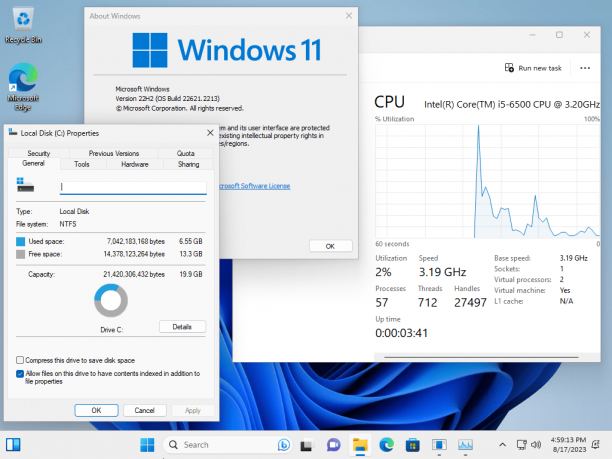The height and width of the screenshot is (459, 612).
Task: Click the Windows logo in About Windows
Action: 150,50
